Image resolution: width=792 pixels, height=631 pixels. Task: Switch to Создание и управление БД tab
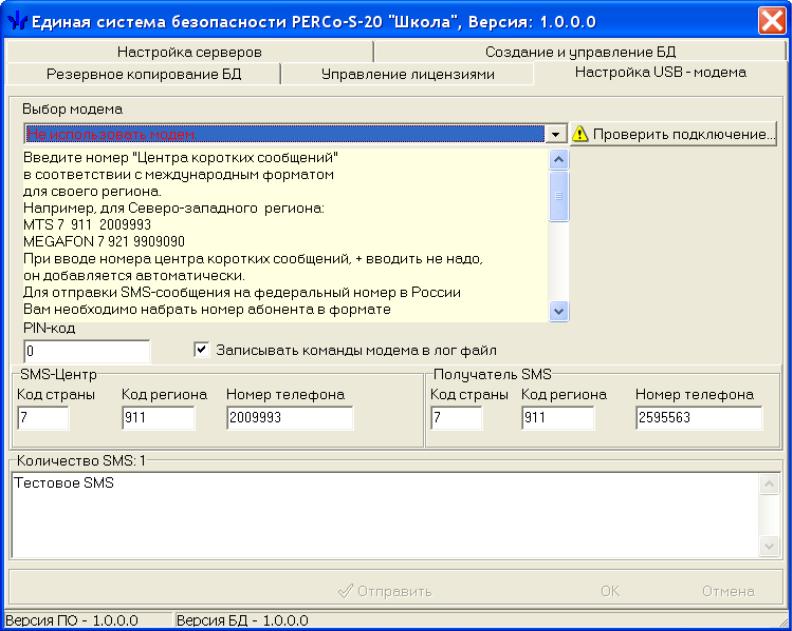coord(580,52)
